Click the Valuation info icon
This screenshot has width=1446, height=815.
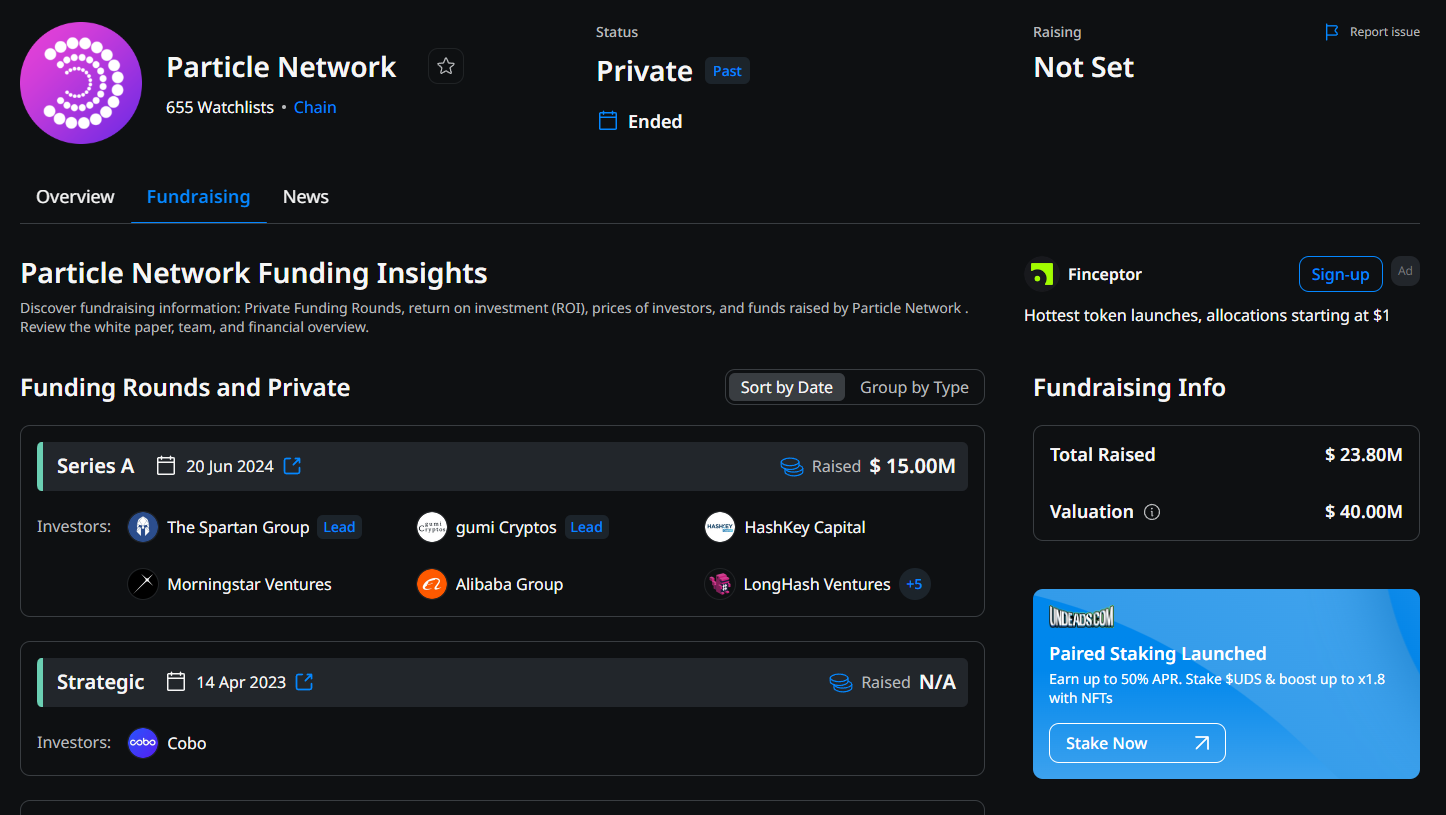[x=1152, y=512]
